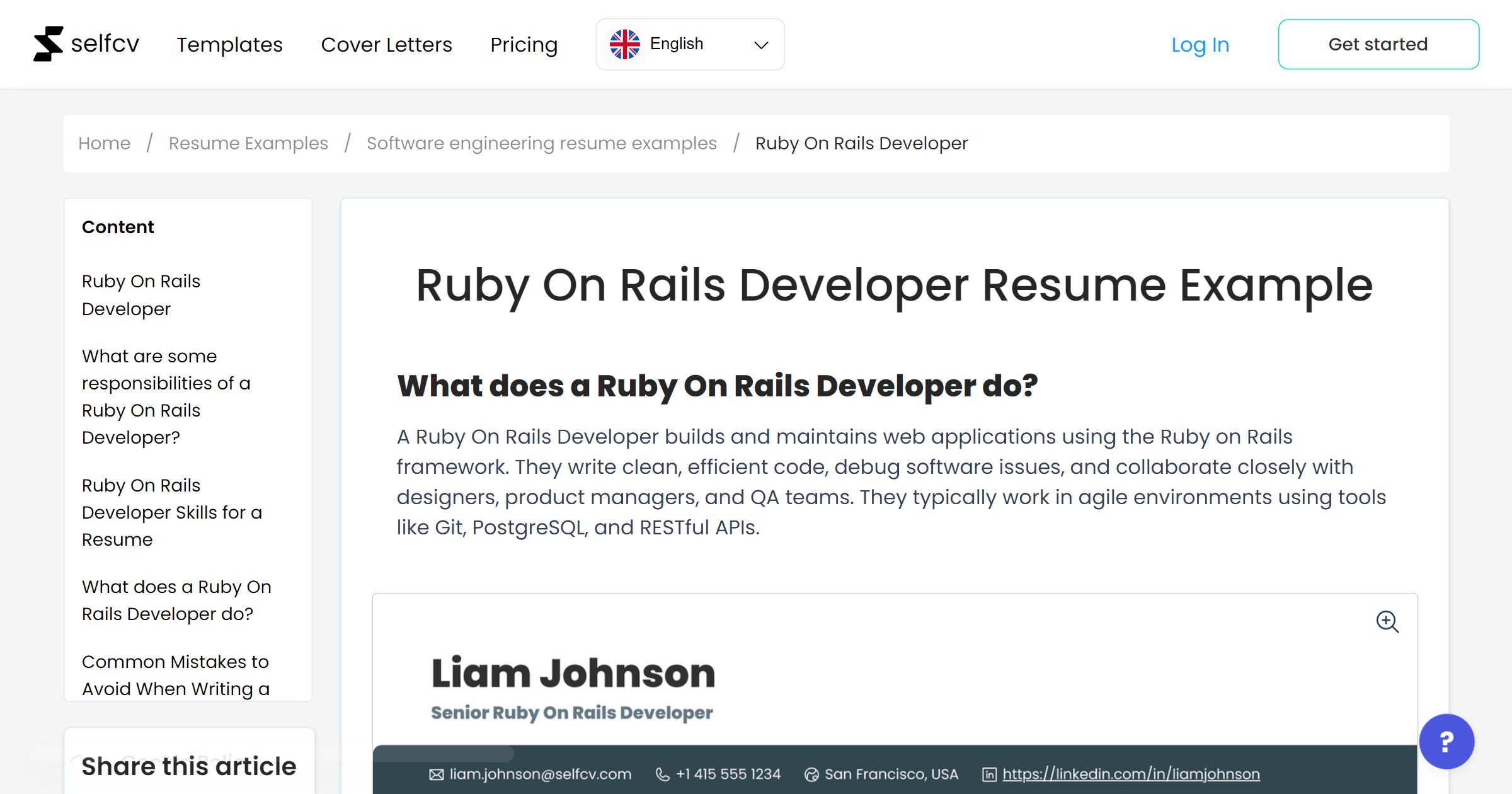Click the phone icon in resume header
This screenshot has height=794, width=1512.
[x=663, y=774]
